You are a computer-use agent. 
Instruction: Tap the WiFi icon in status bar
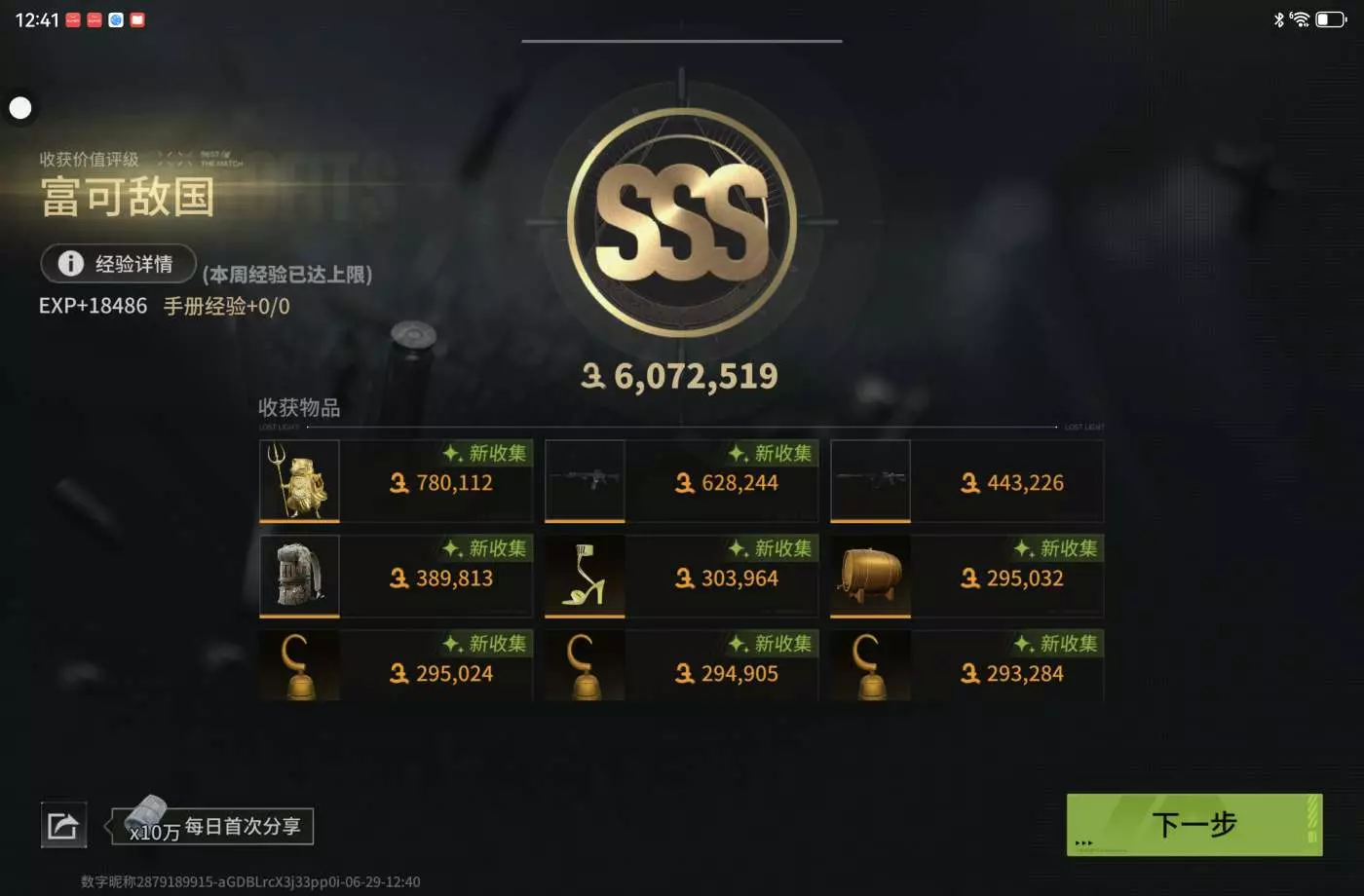click(x=1300, y=19)
